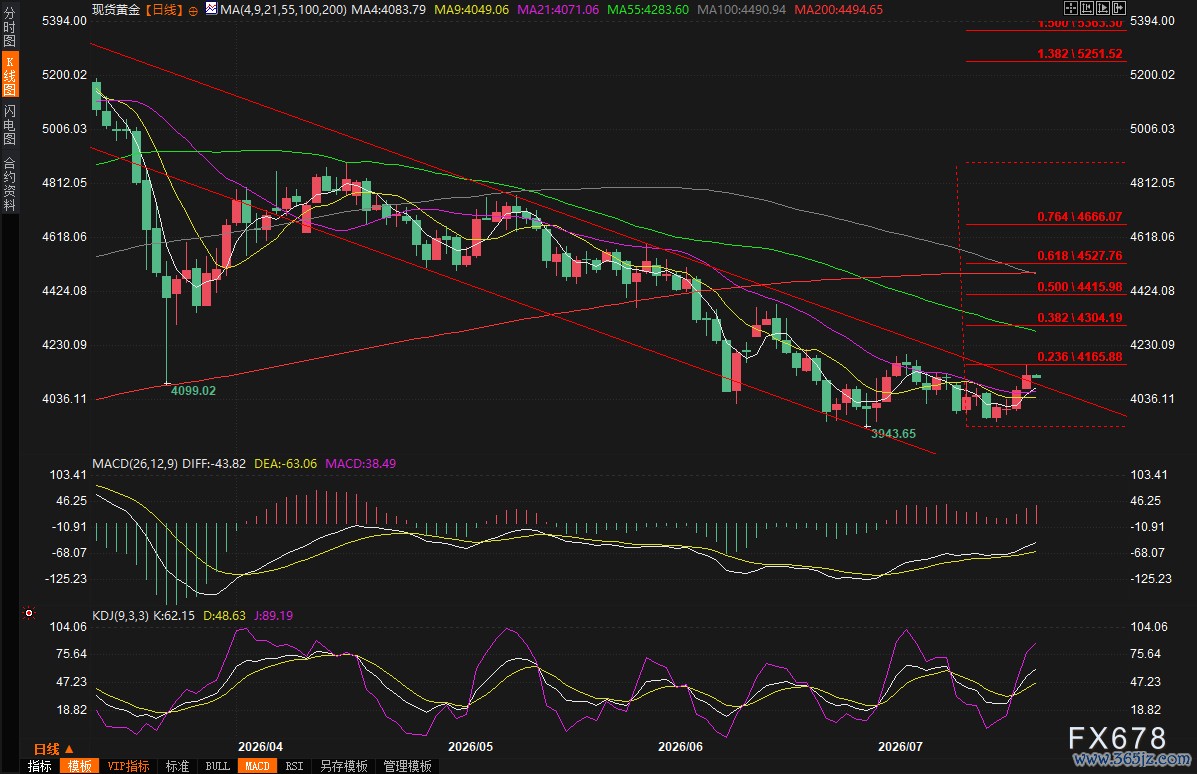Open the MA indicator settings chart icon
Screen dimensions: 1197x774
211,8
